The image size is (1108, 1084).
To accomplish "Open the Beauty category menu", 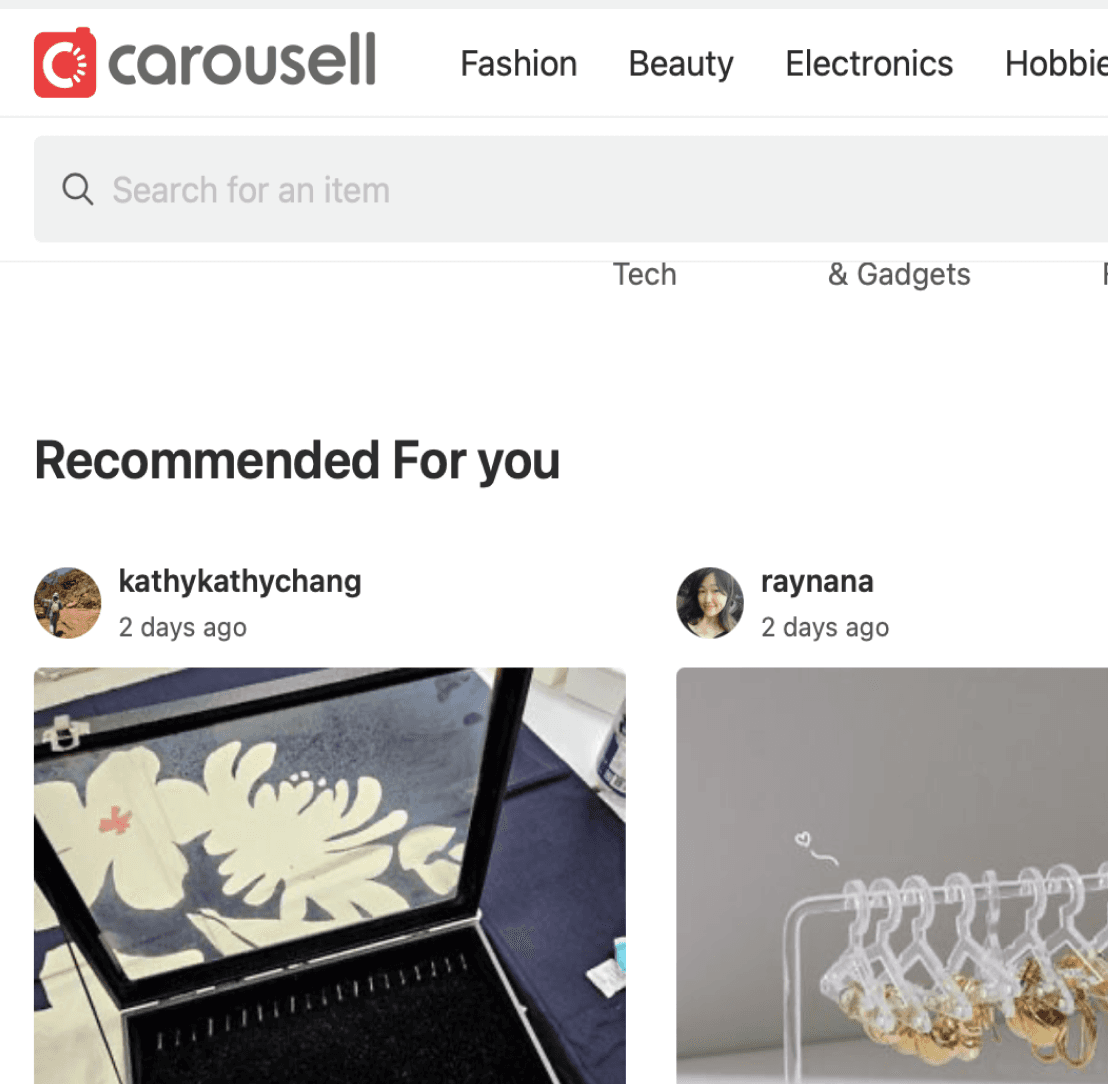I will coord(681,64).
